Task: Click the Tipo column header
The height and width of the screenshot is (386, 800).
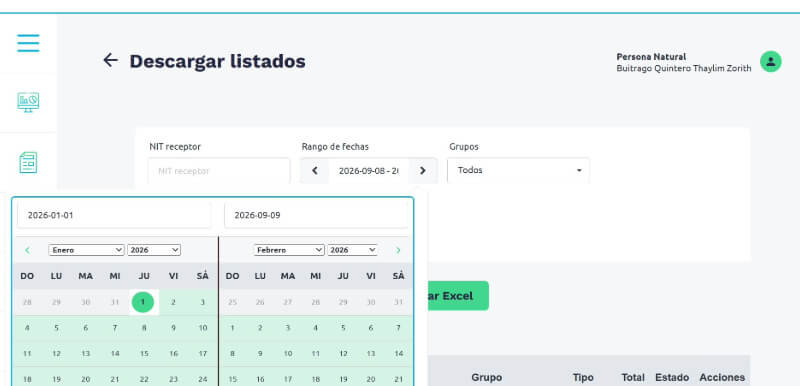Action: click(x=583, y=378)
